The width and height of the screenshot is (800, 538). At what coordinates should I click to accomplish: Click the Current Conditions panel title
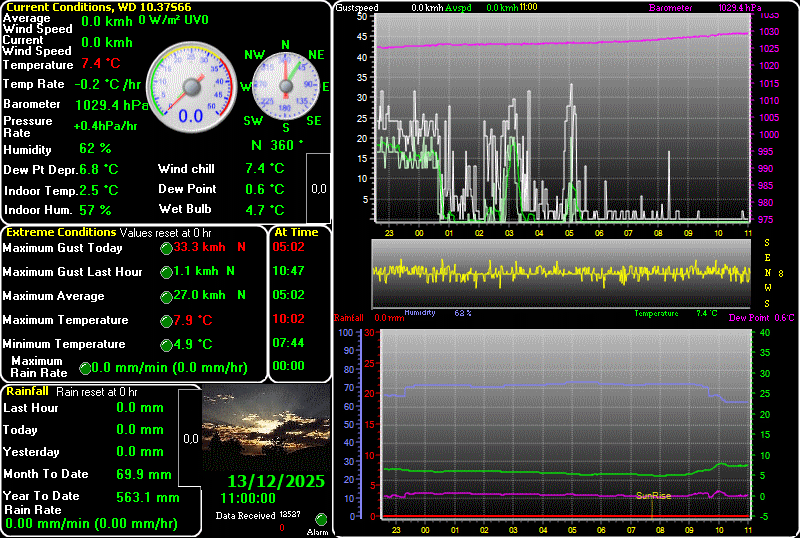85,7
